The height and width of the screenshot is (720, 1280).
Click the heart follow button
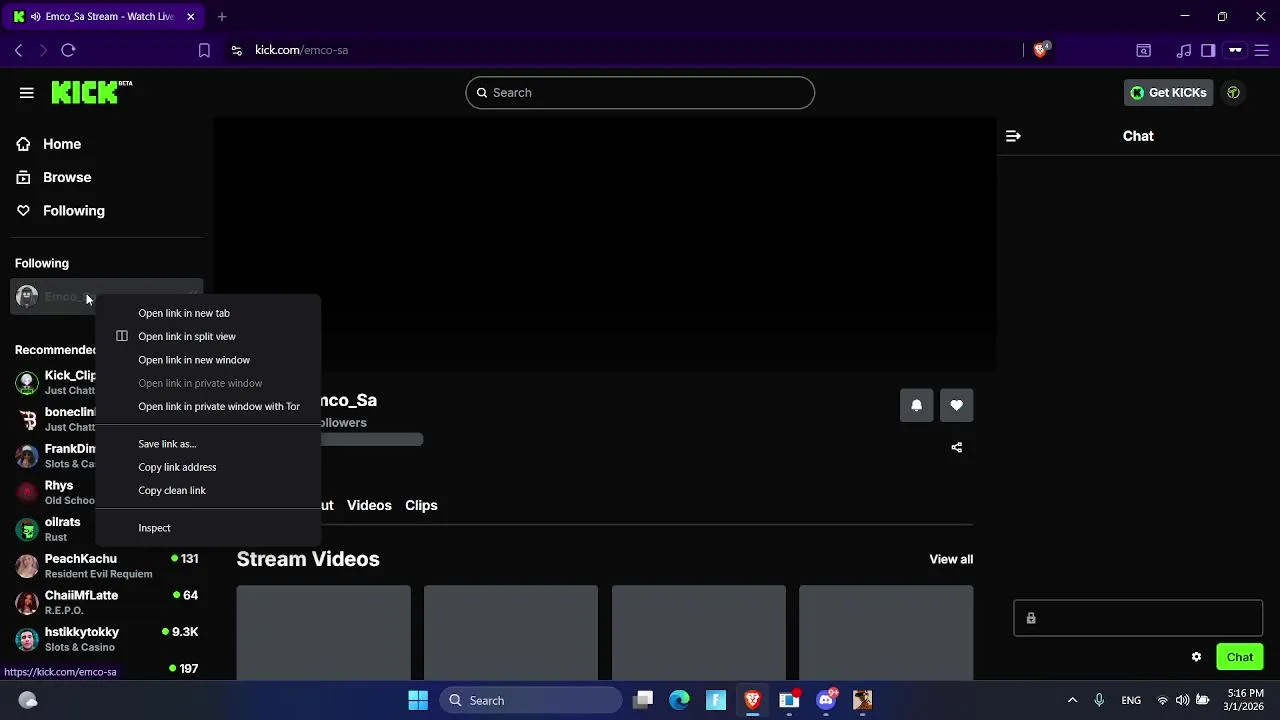(x=956, y=405)
